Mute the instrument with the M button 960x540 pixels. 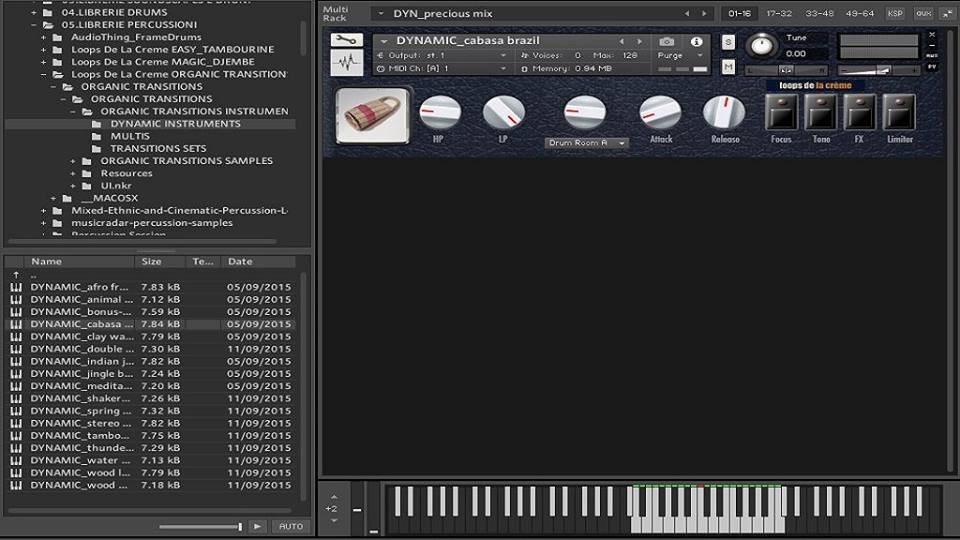pos(728,67)
